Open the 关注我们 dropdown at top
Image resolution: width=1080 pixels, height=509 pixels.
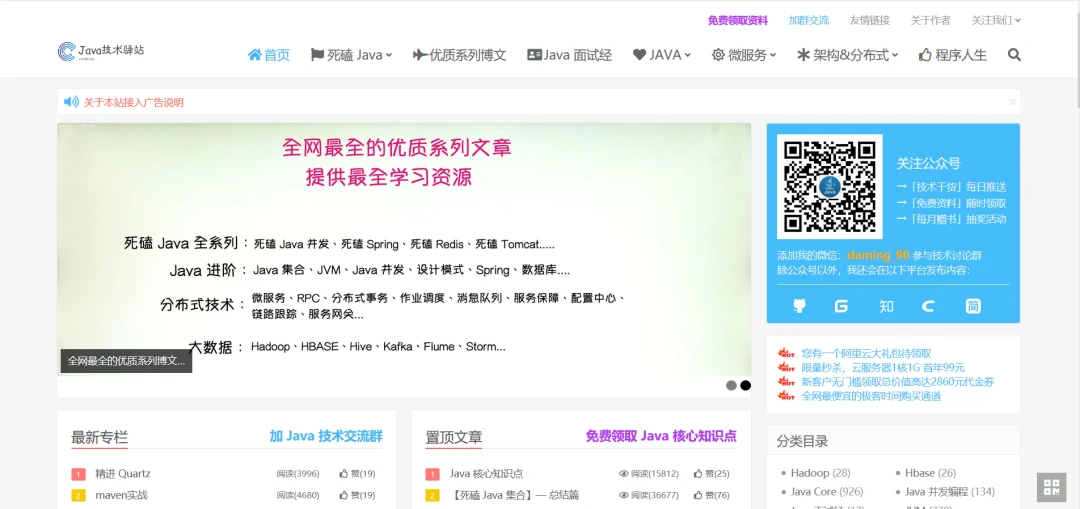pyautogui.click(x=996, y=20)
